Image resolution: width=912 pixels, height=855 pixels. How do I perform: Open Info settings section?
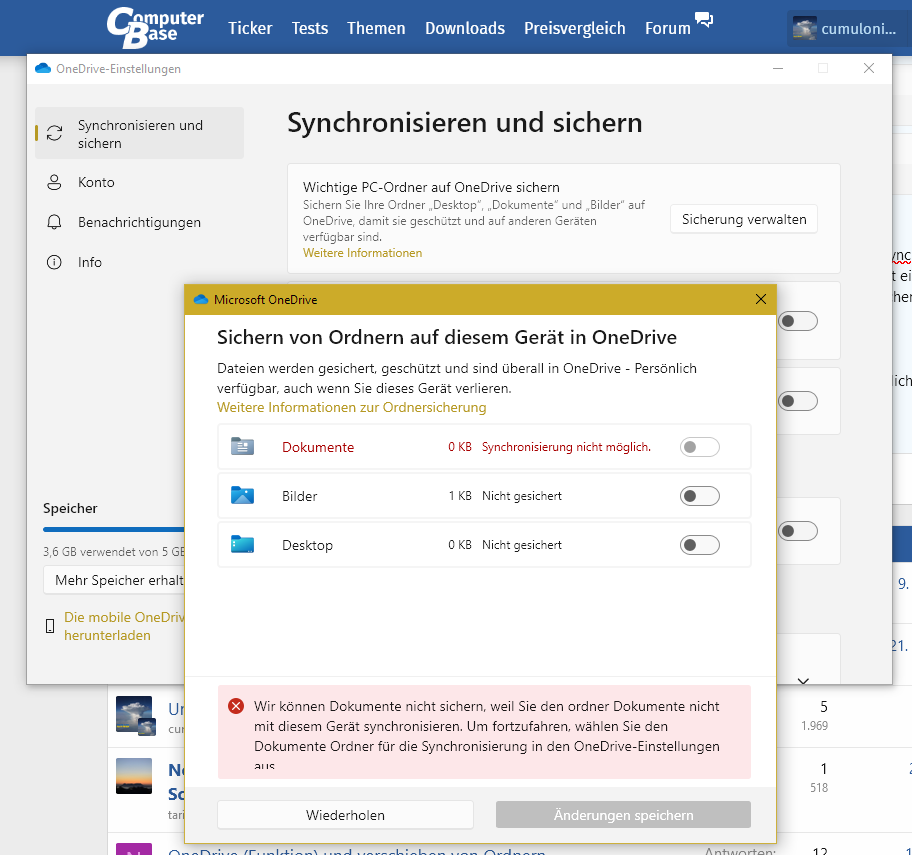pyautogui.click(x=140, y=262)
